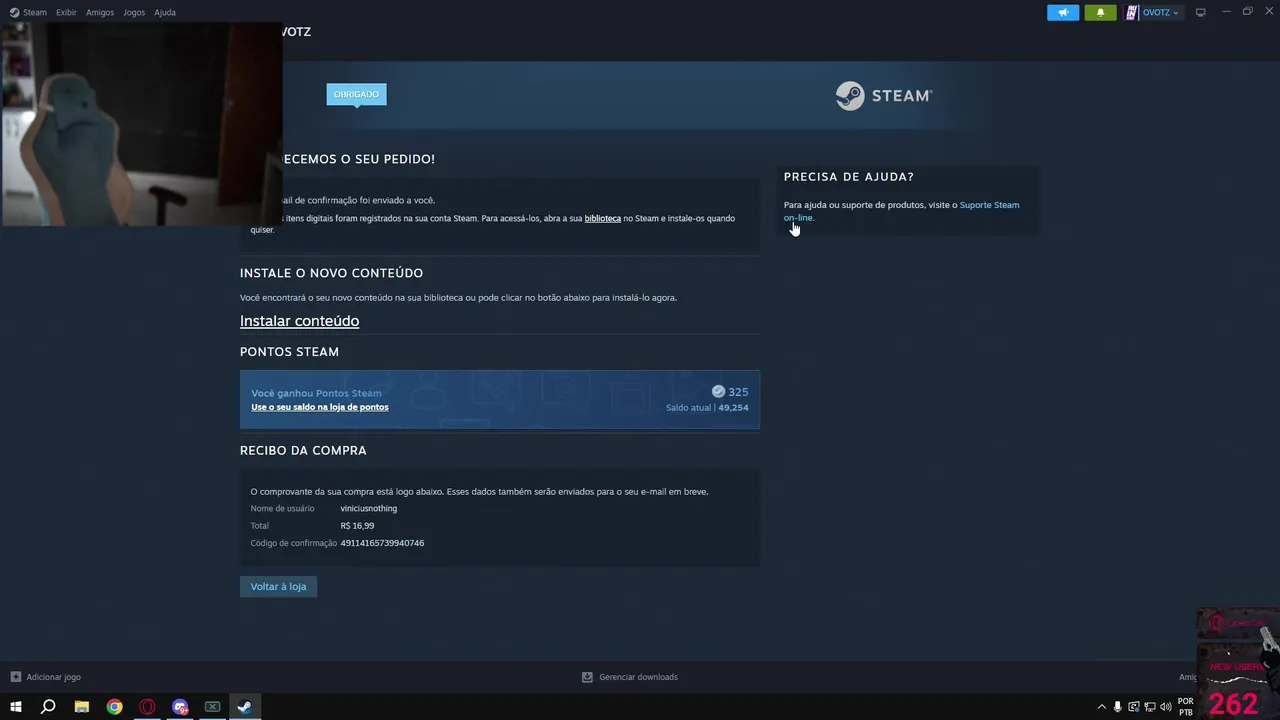Open Gerenciar downloads
This screenshot has width=1280, height=720.
(x=638, y=677)
